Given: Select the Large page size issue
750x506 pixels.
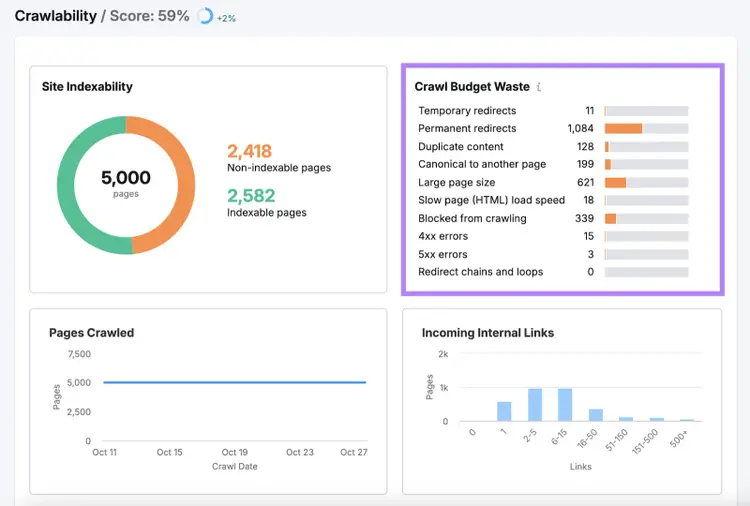Looking at the screenshot, I should 553,183.
